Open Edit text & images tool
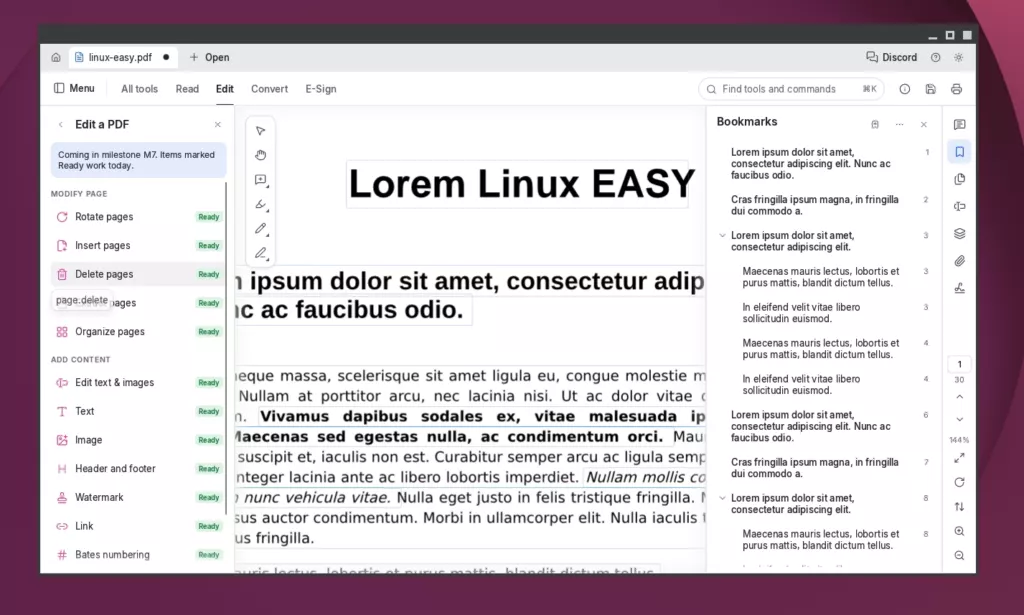Viewport: 1024px width, 615px height. [138, 383]
